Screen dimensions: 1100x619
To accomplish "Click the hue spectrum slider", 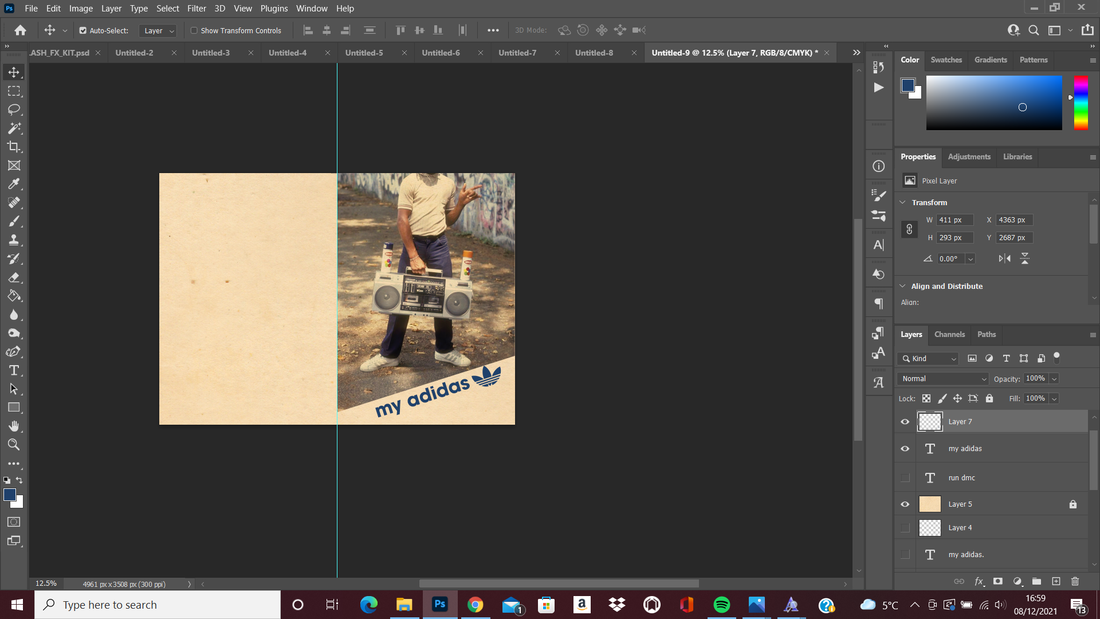I will point(1081,102).
